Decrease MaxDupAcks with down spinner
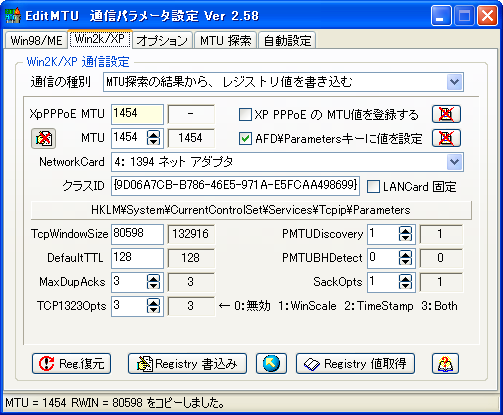This screenshot has width=503, height=415. click(153, 286)
